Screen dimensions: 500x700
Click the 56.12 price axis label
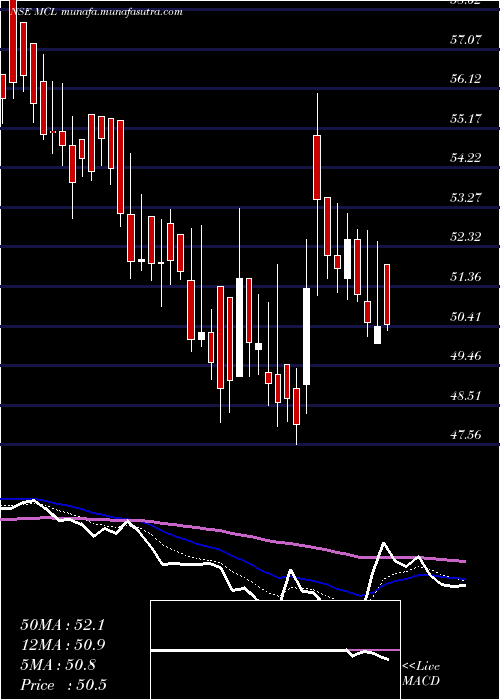point(465,79)
